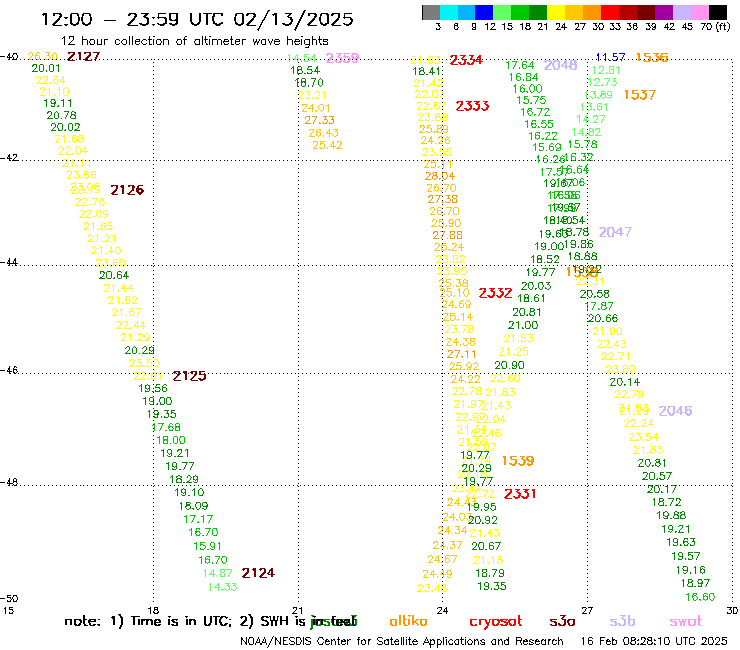The height and width of the screenshot is (650, 740).
Task: Click the cryosat pass label 2331
Action: click(520, 494)
